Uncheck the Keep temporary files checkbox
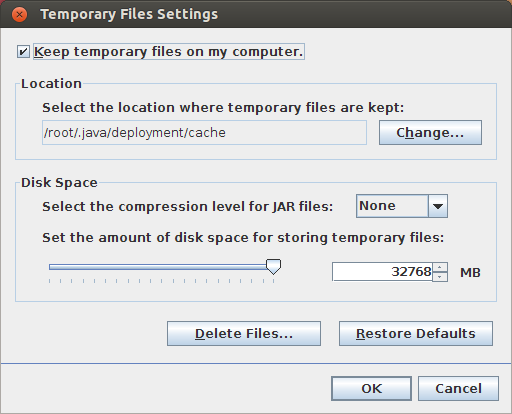 23,52
